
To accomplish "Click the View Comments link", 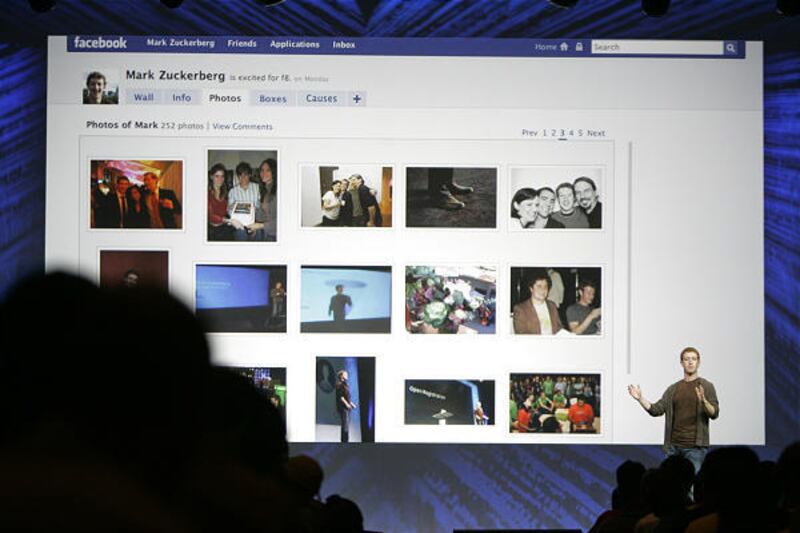I will pos(242,127).
